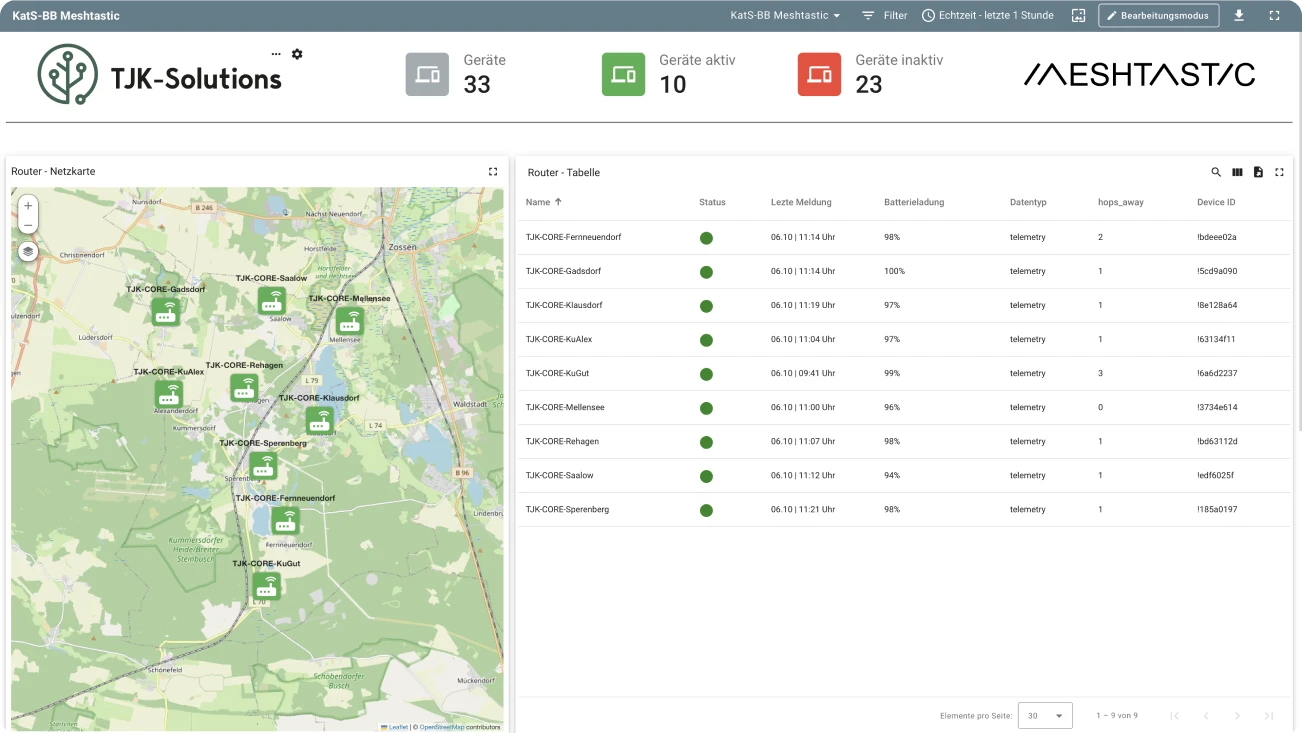The width and height of the screenshot is (1302, 733).
Task: Select the TJK-CORE-Mellensee router marker on map
Action: point(349,320)
